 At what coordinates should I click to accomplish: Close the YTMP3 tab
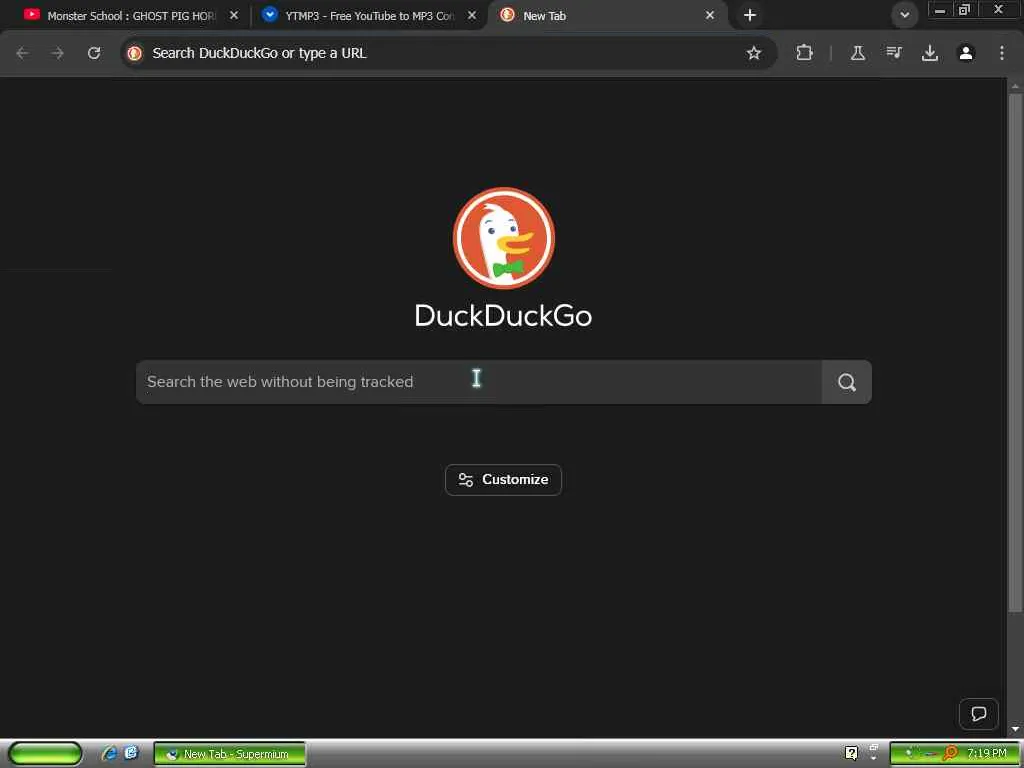click(472, 15)
